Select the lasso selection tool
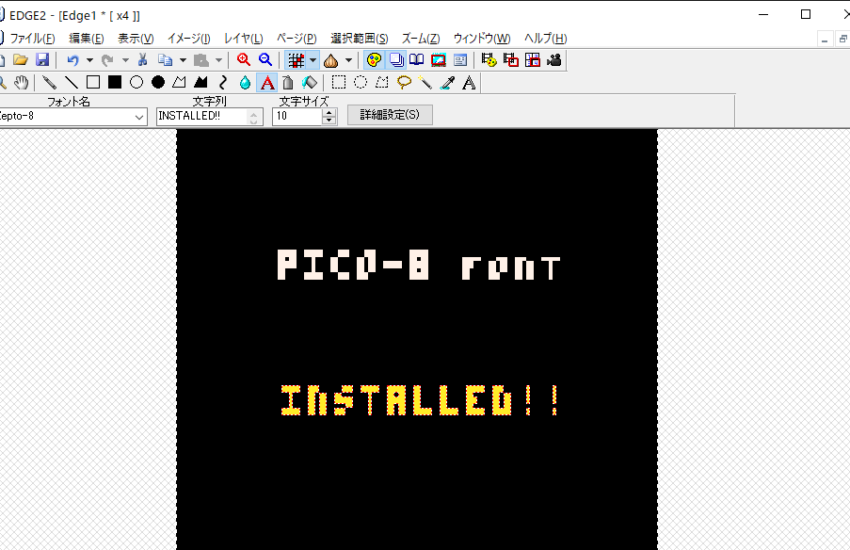The width and height of the screenshot is (850, 550). click(x=404, y=82)
